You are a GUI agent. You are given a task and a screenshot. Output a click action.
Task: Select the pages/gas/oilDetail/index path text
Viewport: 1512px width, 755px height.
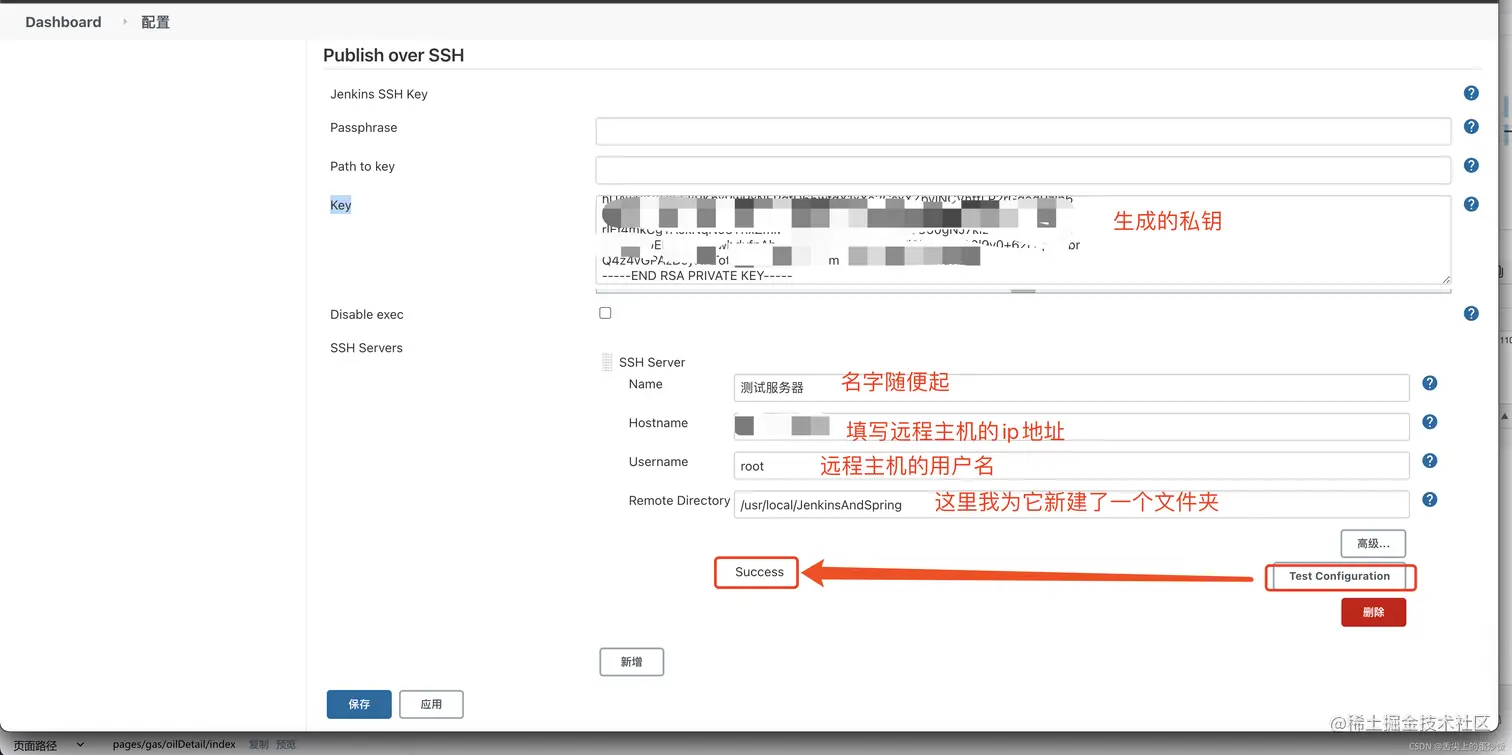[x=174, y=745]
